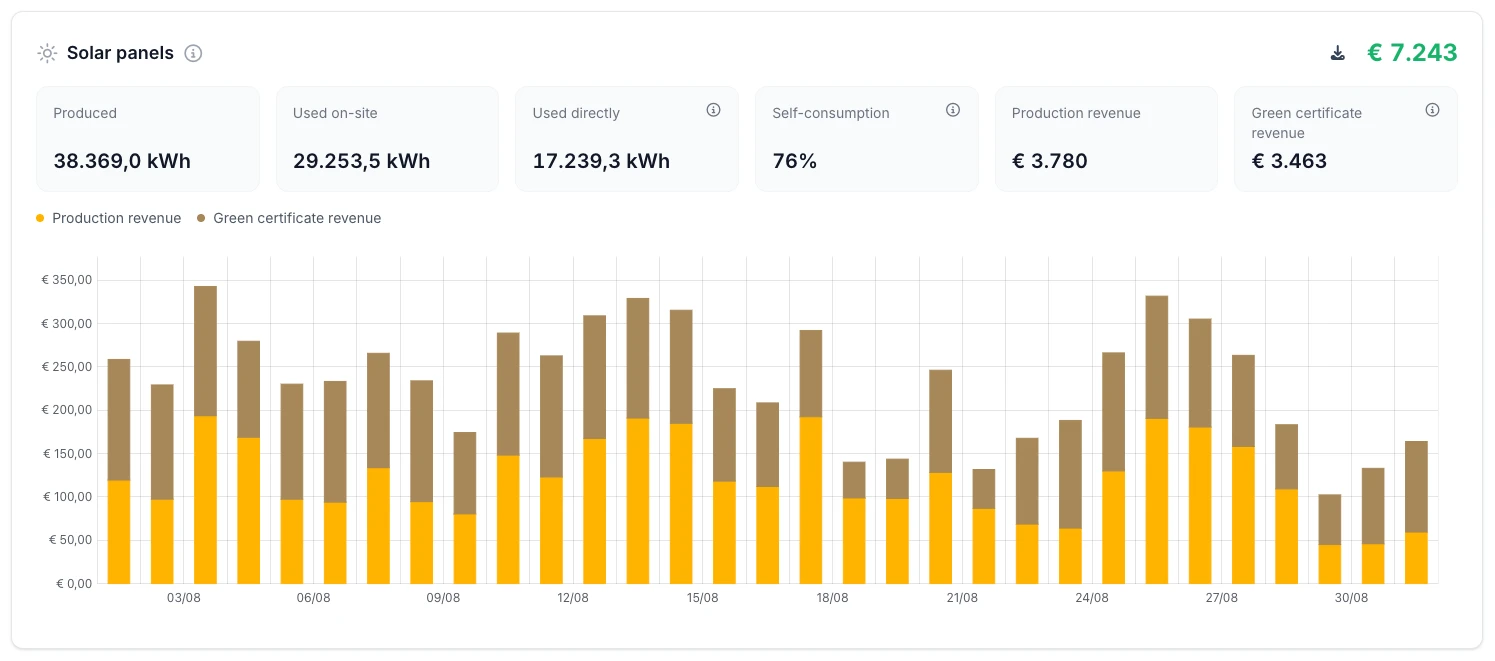Click the € 100,00 axis label
The height and width of the screenshot is (661, 1495).
tap(67, 497)
